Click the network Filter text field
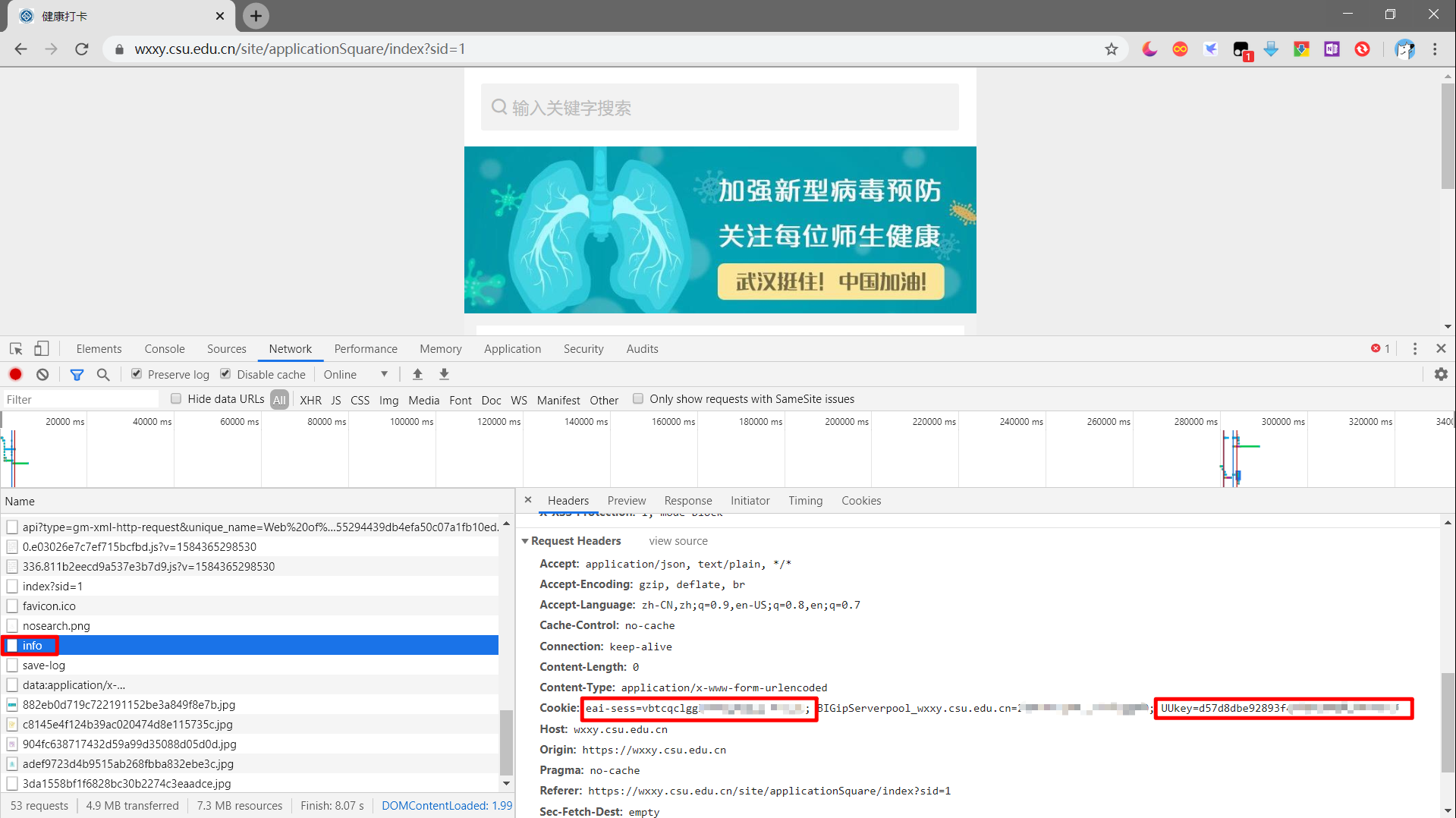This screenshot has width=1456, height=818. pos(80,400)
